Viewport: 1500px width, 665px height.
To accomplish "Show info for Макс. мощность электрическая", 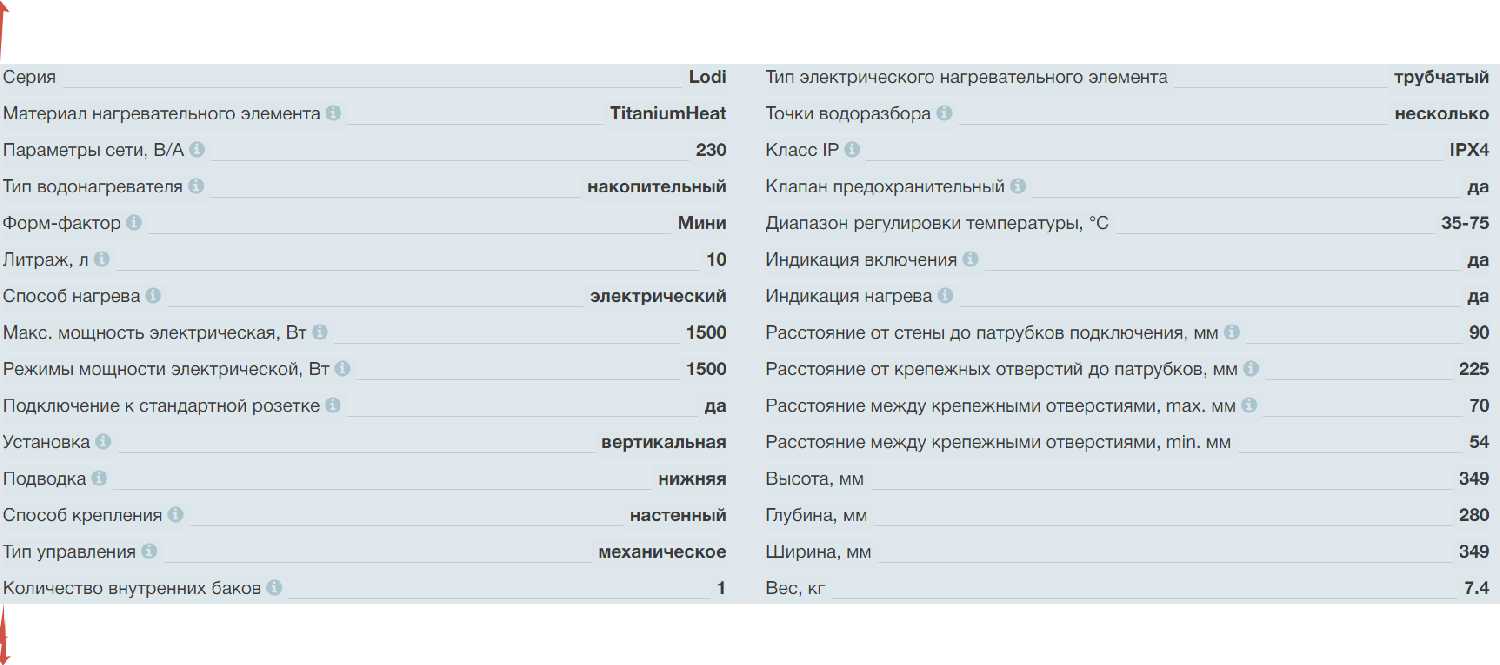I will coord(319,333).
